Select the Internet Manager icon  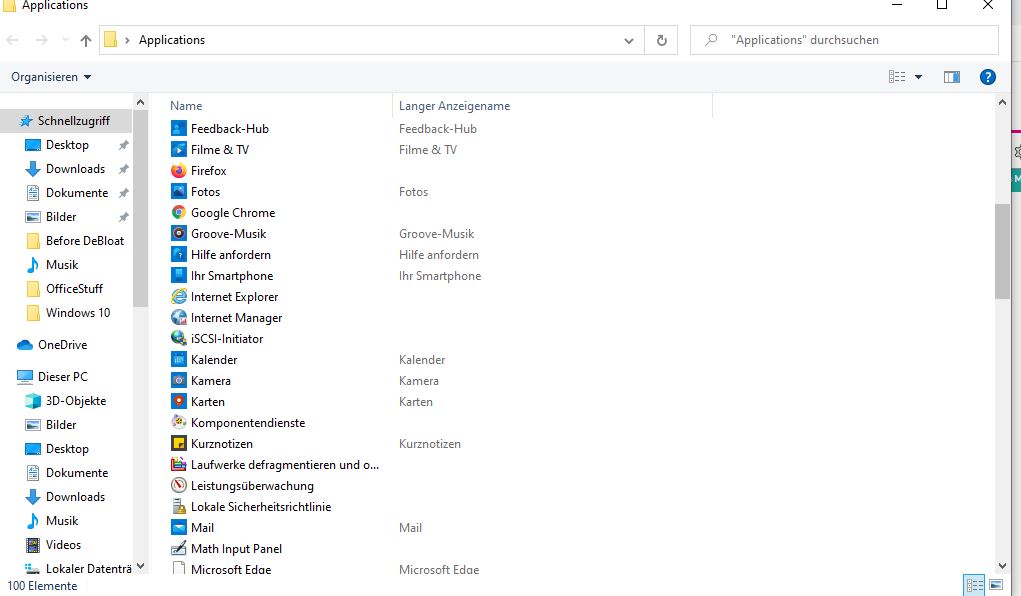coord(178,317)
